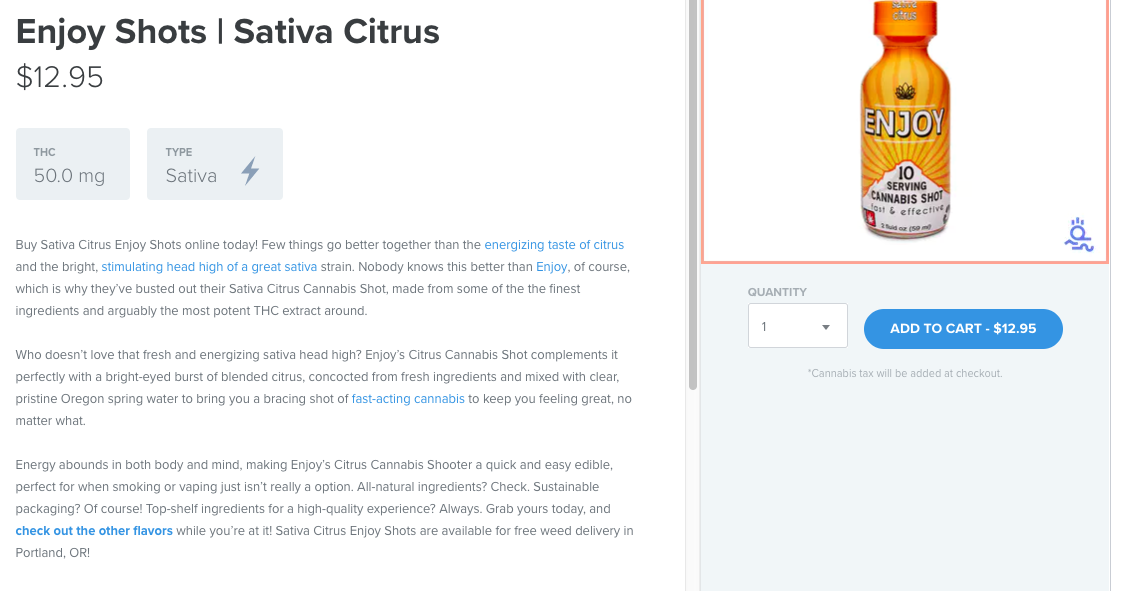Click the $12.95 price text
Viewport: 1122px width, 591px height.
point(59,77)
